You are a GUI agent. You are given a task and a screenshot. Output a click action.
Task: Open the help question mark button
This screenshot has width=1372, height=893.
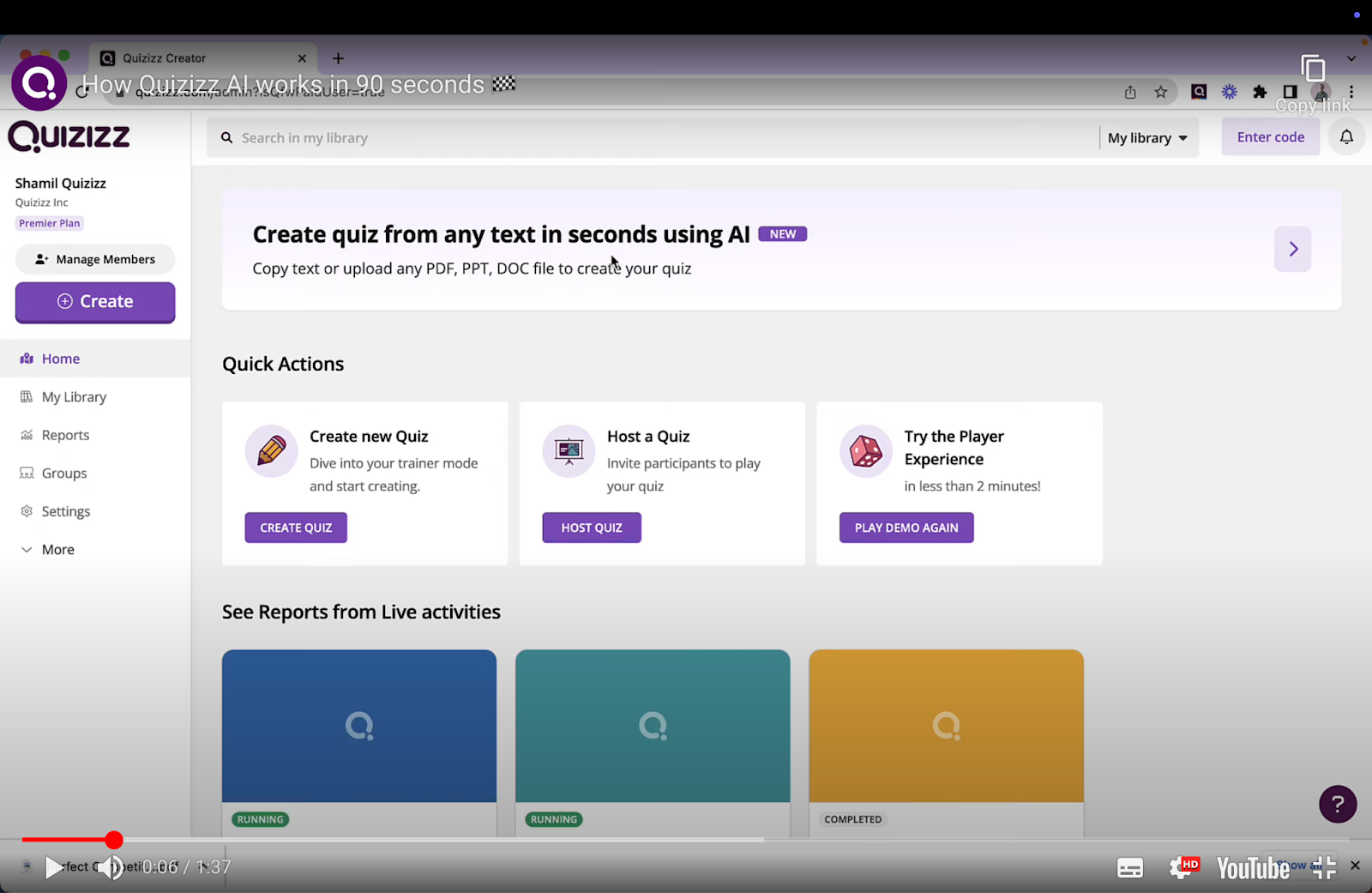[1337, 804]
